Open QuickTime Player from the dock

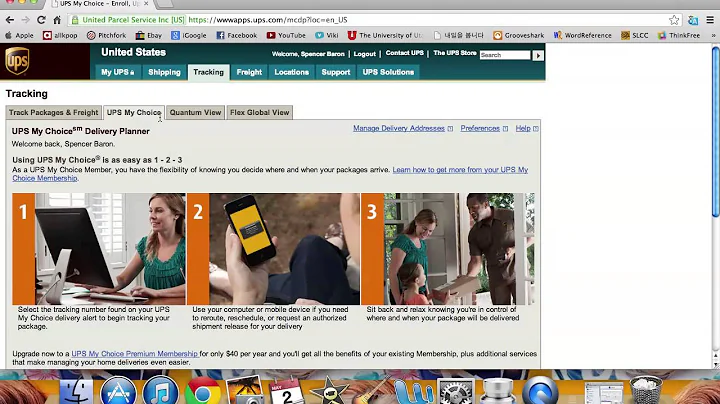click(x=540, y=392)
